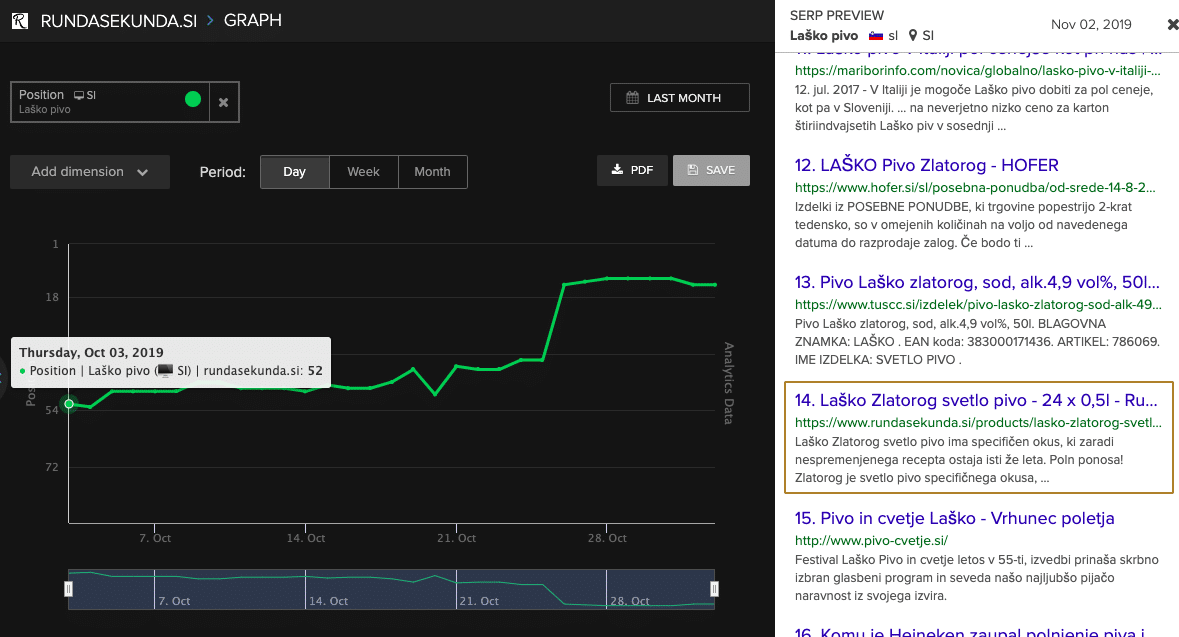Open the Pivo Laško zlatorog sod result
This screenshot has width=1179, height=637.
coord(977,283)
